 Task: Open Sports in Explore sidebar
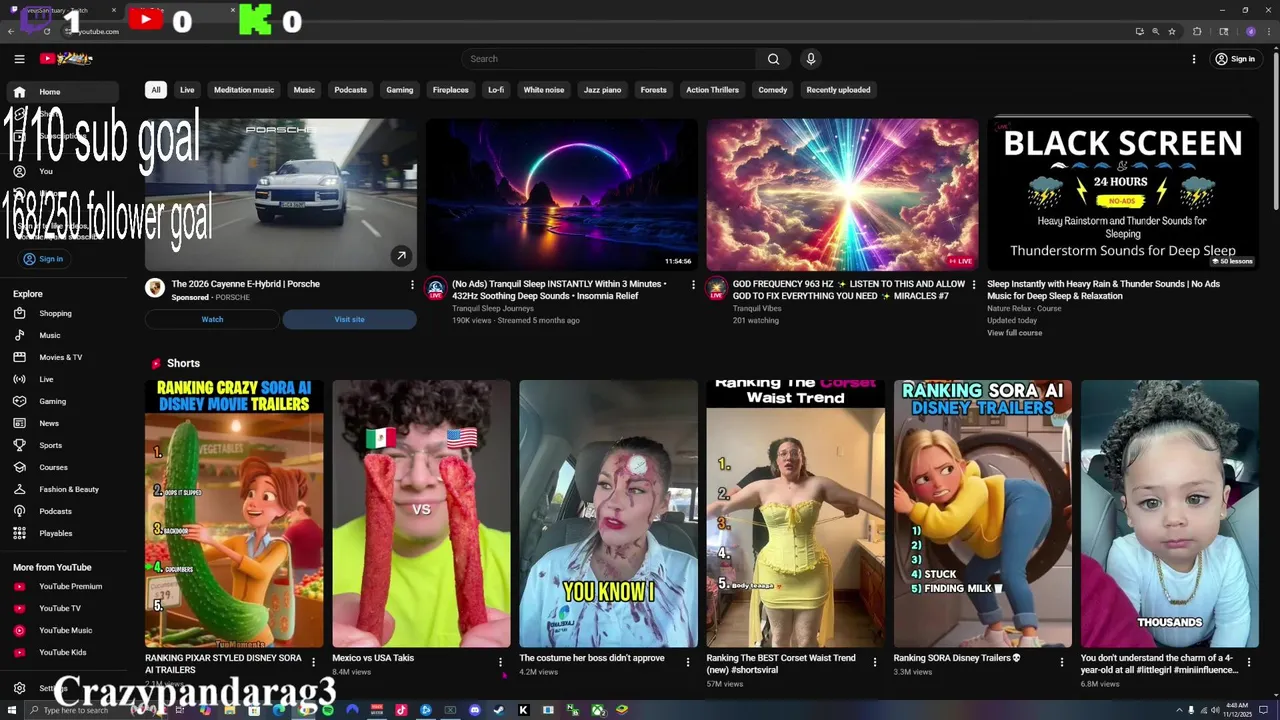(63, 445)
